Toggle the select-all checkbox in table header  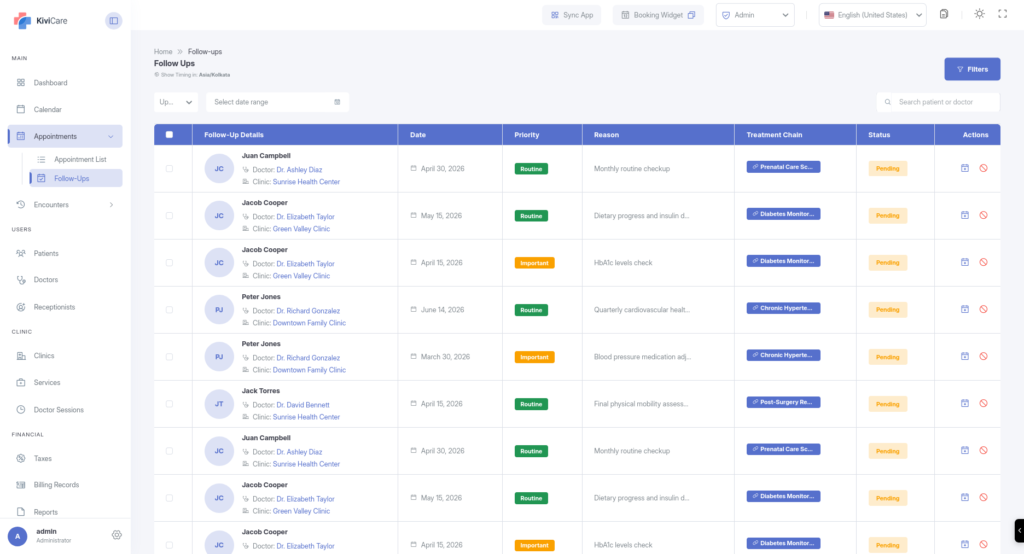pos(169,135)
